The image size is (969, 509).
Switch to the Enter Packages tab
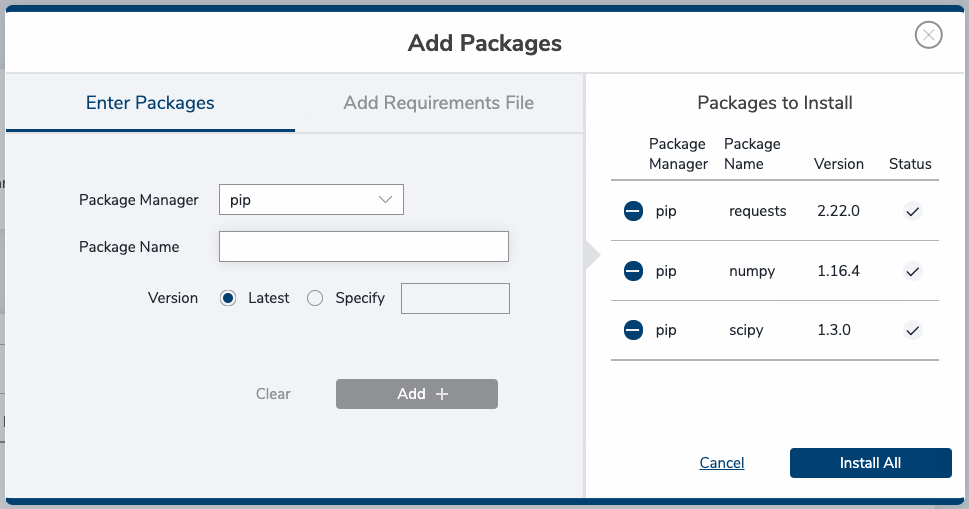pos(150,103)
